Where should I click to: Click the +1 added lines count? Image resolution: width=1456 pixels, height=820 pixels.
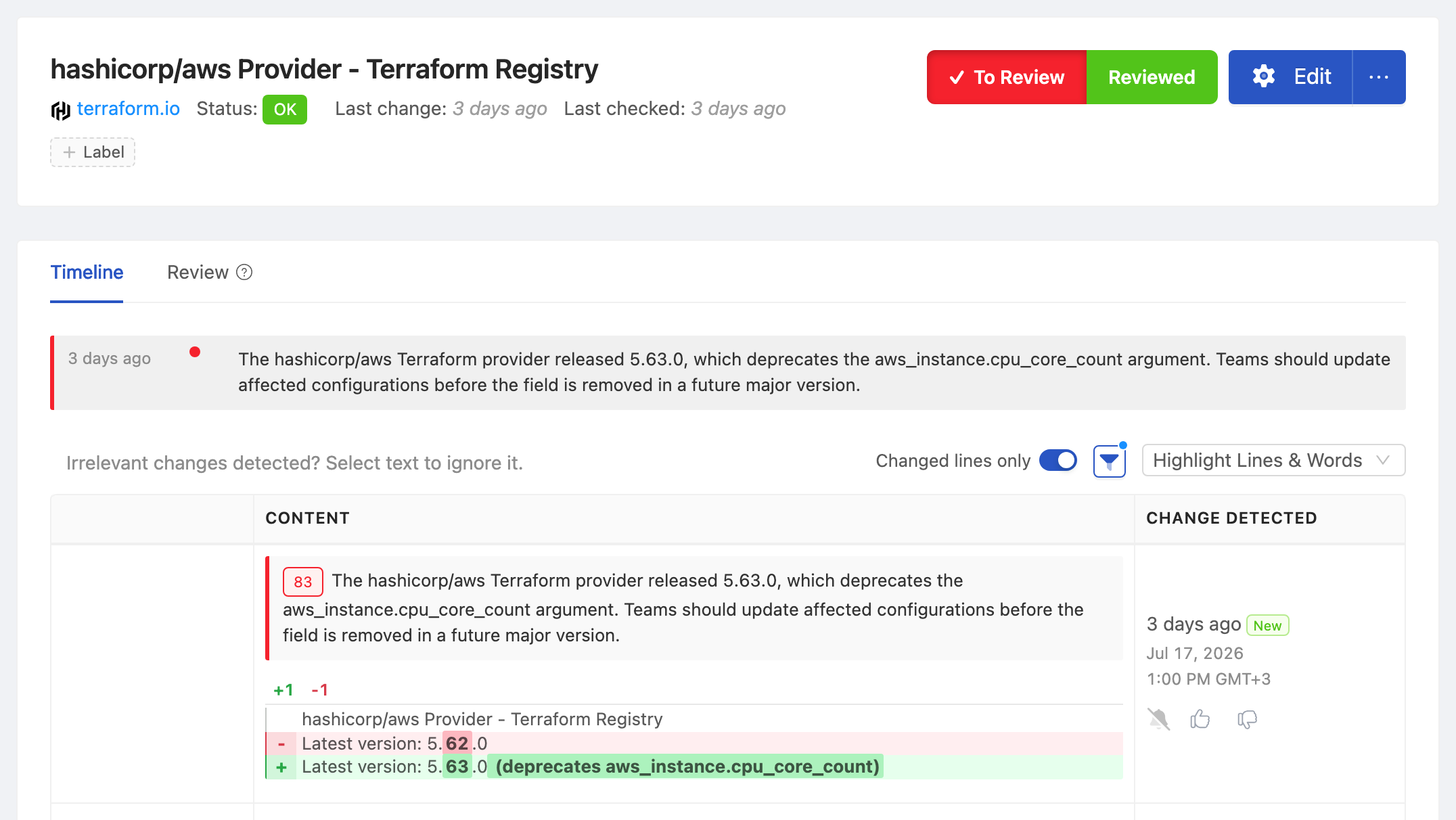tap(283, 690)
